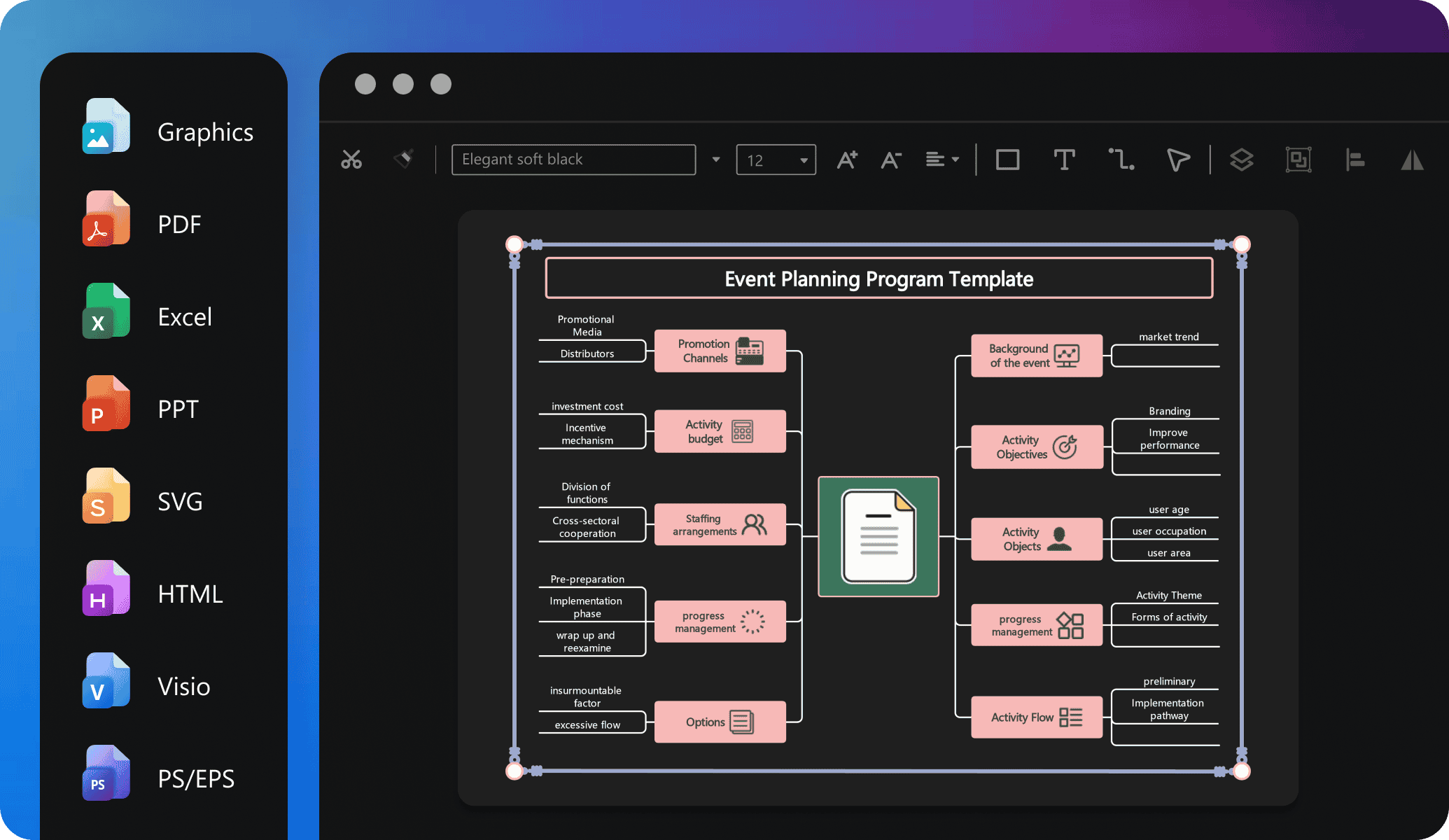The width and height of the screenshot is (1449, 840).
Task: Select the text tool icon
Action: (x=1064, y=158)
